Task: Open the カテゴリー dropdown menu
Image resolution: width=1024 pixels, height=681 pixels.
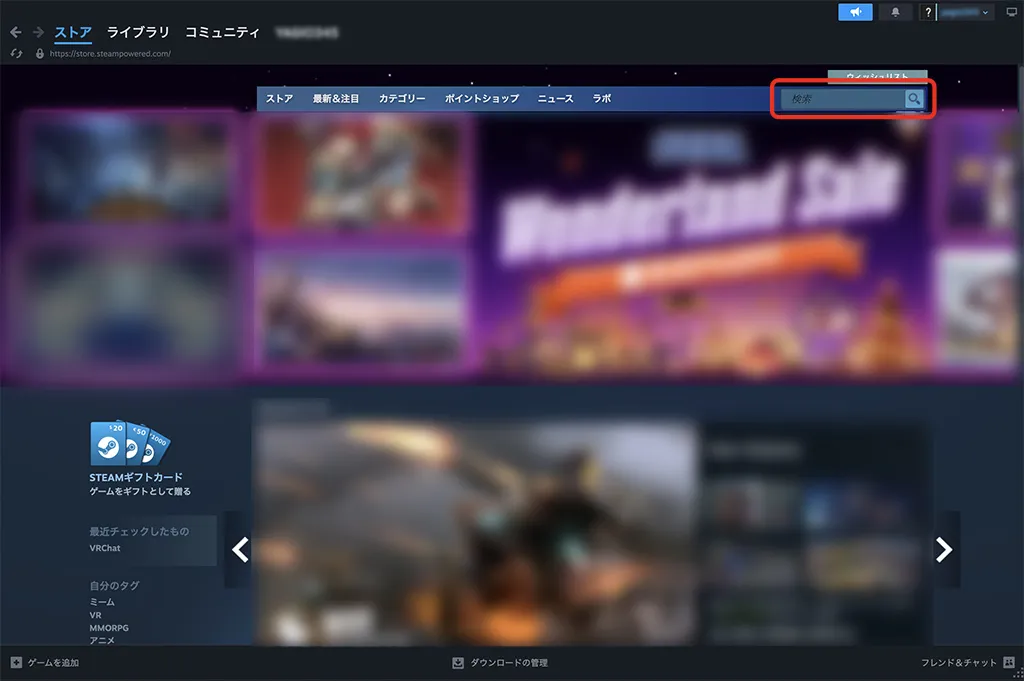Action: click(x=402, y=99)
